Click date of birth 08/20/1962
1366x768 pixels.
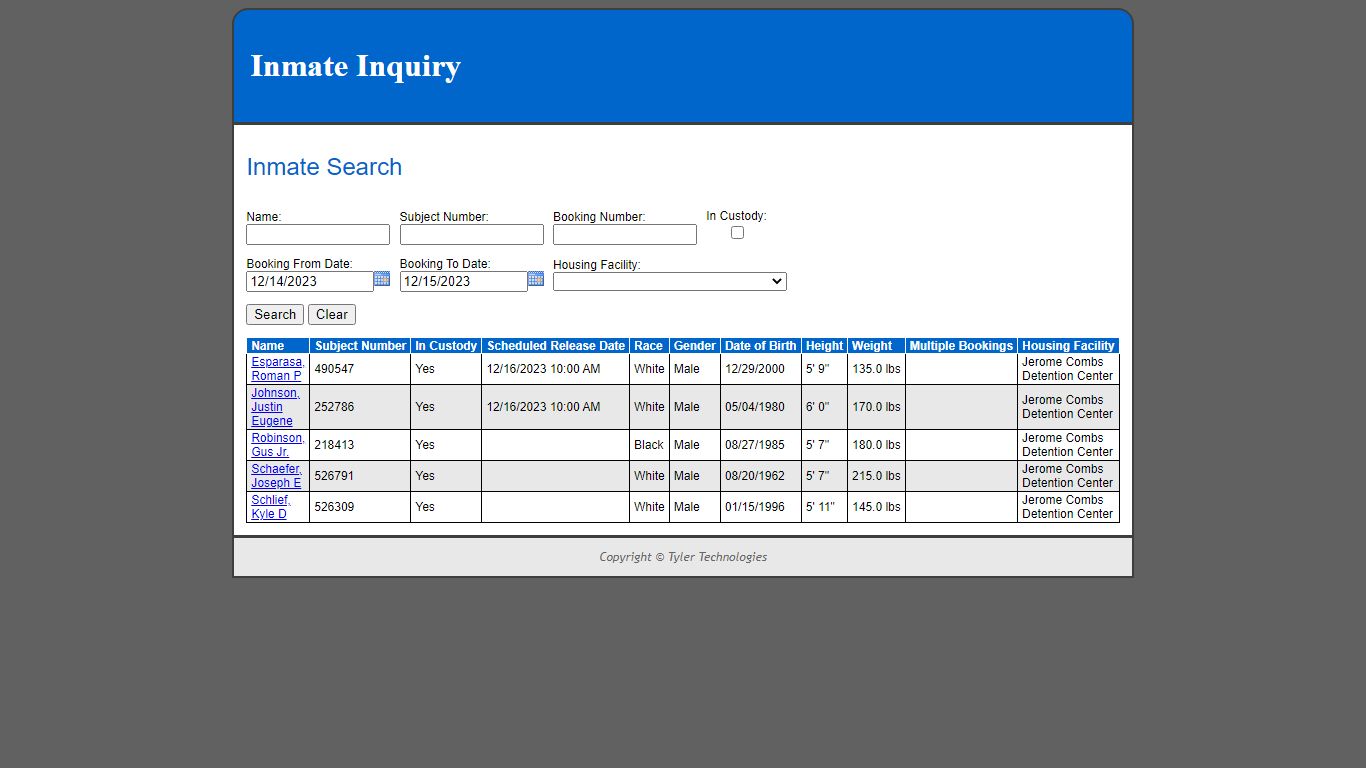pos(755,476)
